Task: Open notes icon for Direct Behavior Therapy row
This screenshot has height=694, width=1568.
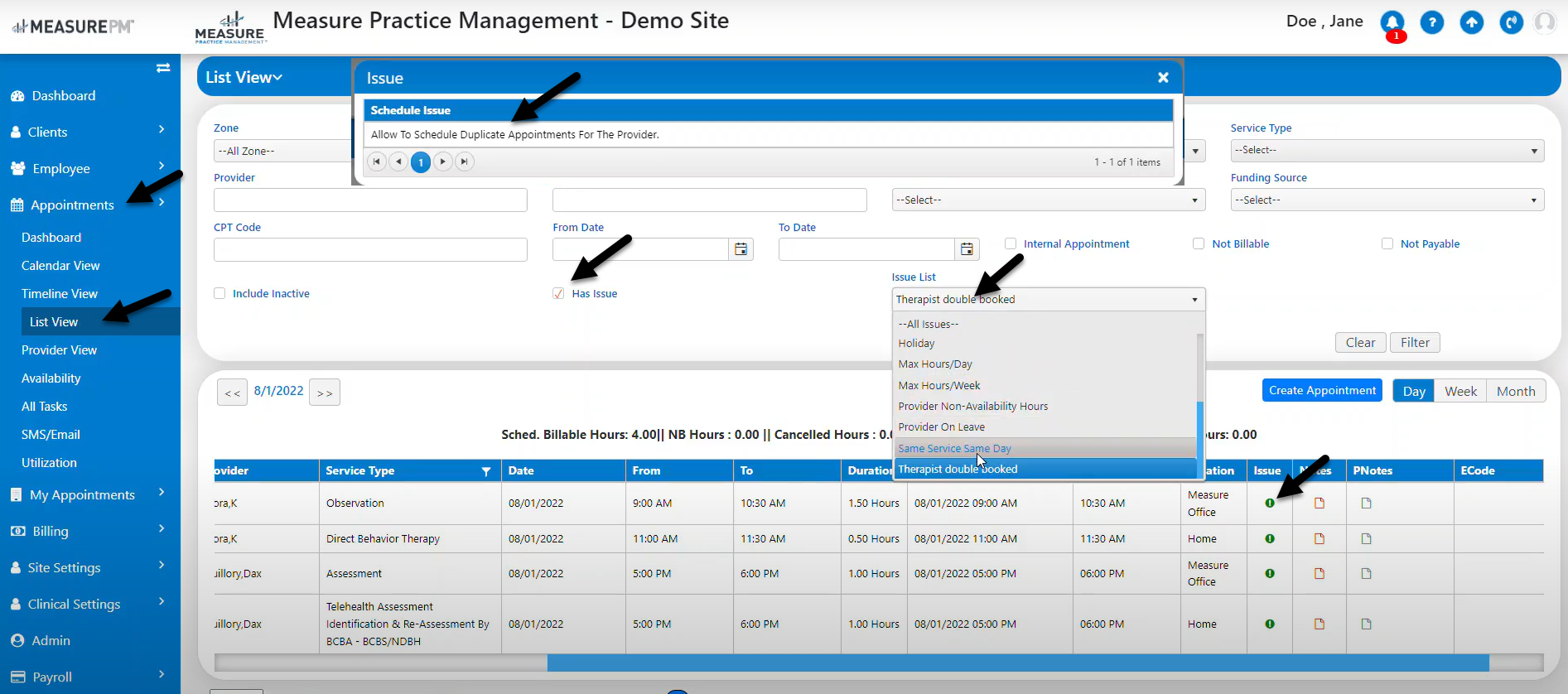Action: point(1320,539)
